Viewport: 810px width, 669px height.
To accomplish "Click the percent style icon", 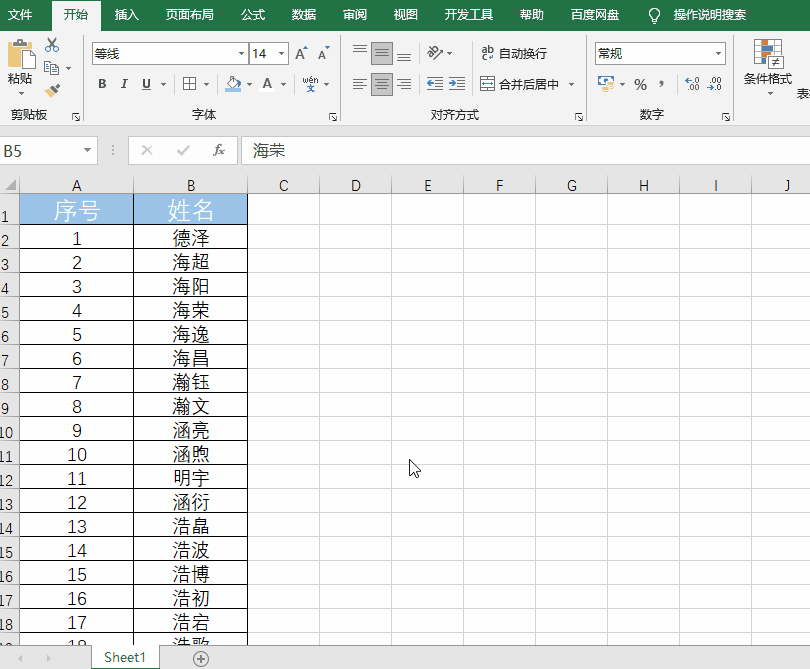I will [x=641, y=84].
